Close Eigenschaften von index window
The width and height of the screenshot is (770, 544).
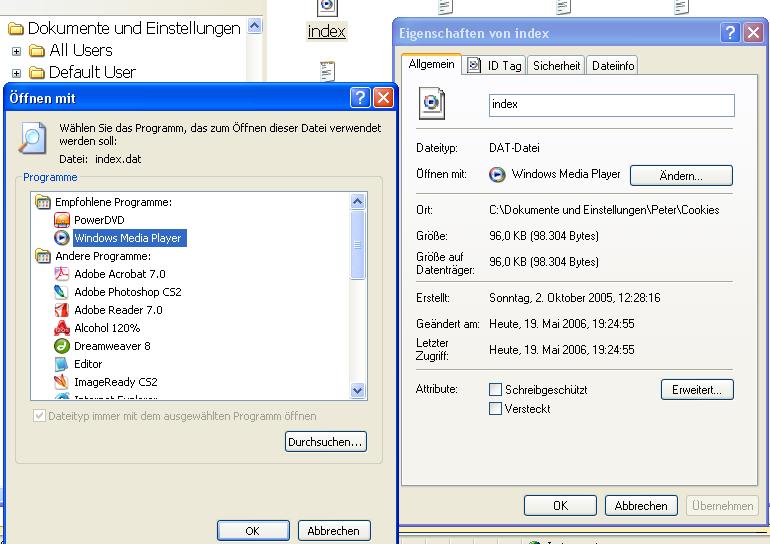coord(753,33)
